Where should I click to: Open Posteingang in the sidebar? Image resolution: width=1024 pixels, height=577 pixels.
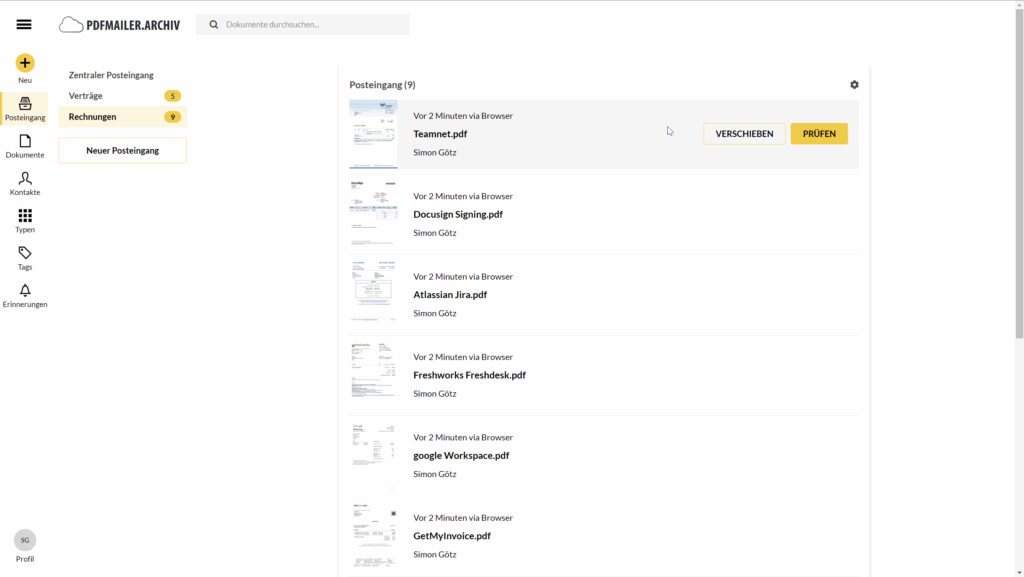25,108
